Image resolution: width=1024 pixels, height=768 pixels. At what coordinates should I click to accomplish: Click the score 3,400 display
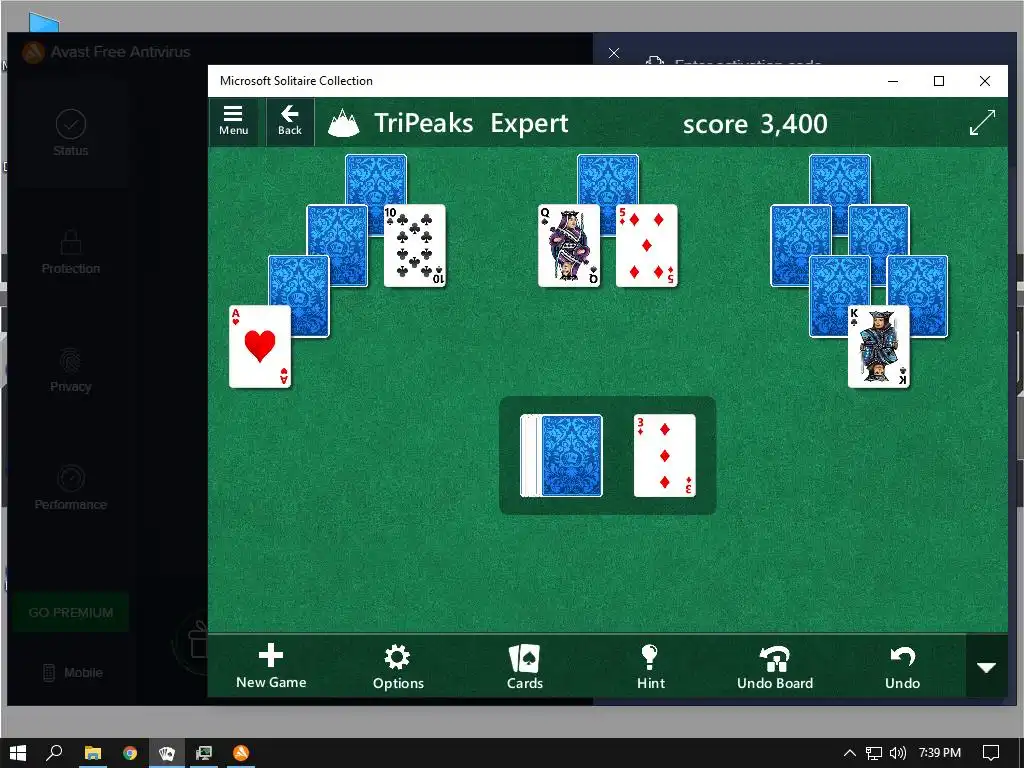click(755, 123)
